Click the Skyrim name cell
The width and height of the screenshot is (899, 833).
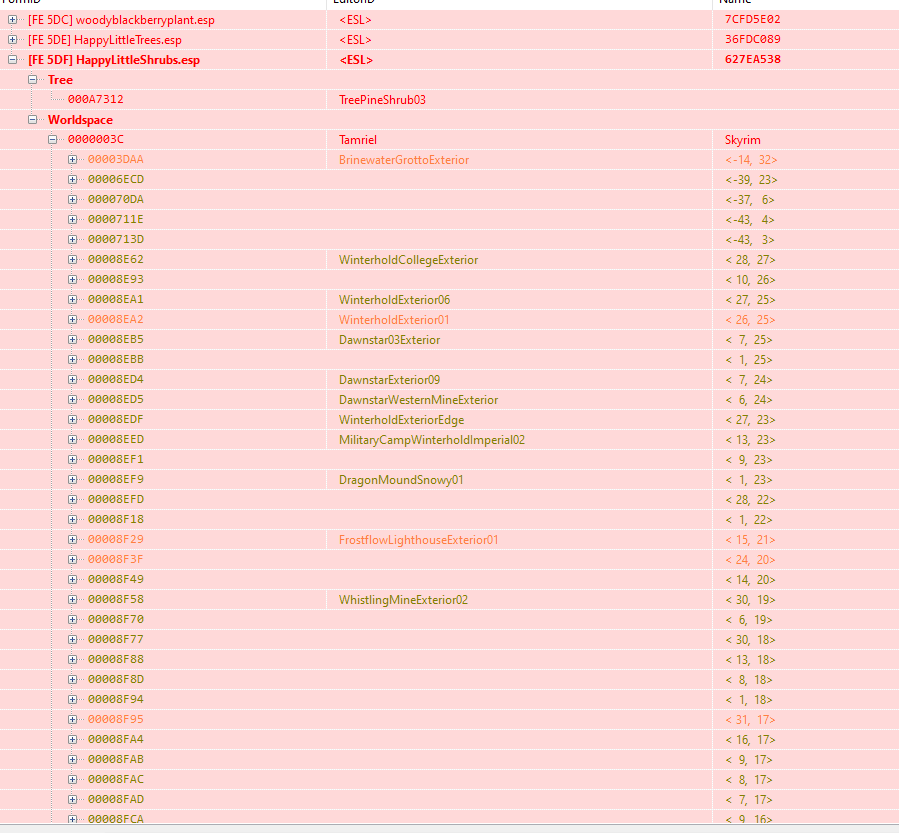[x=742, y=140]
